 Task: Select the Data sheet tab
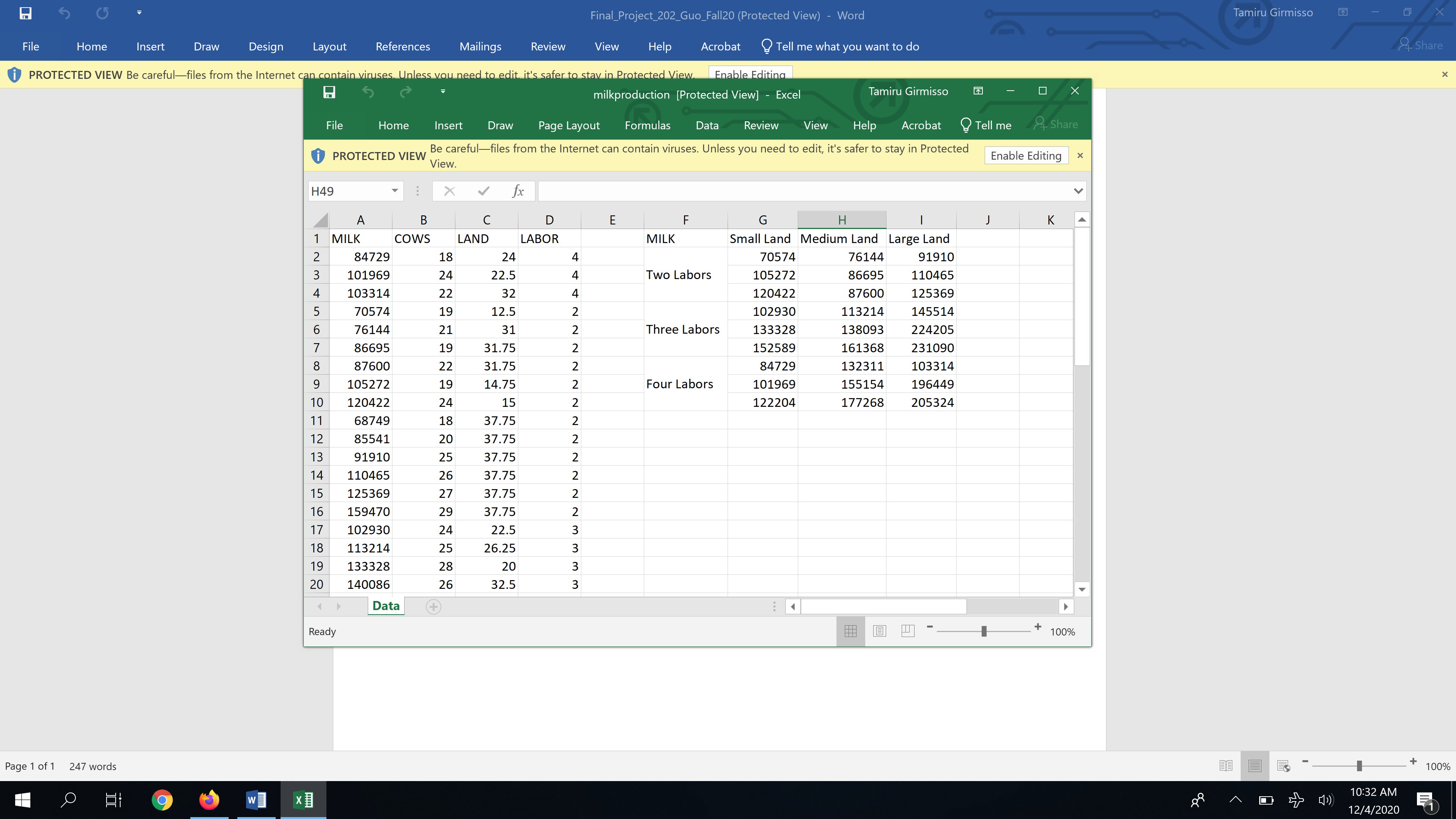point(386,606)
